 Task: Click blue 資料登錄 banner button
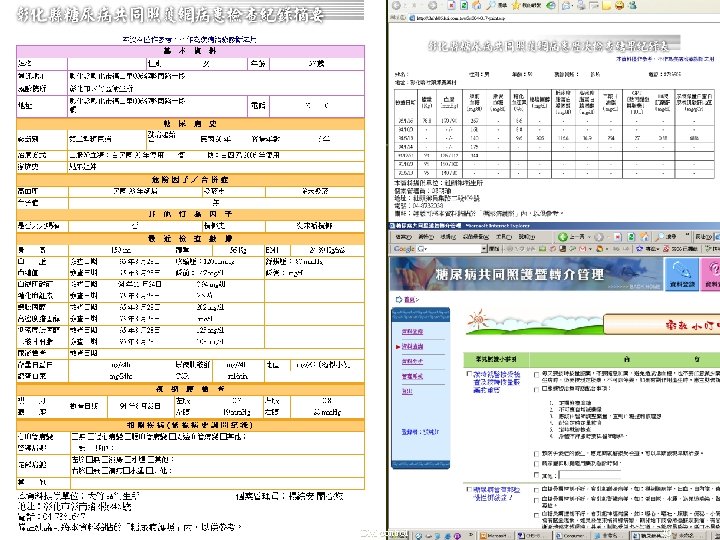tap(681, 274)
